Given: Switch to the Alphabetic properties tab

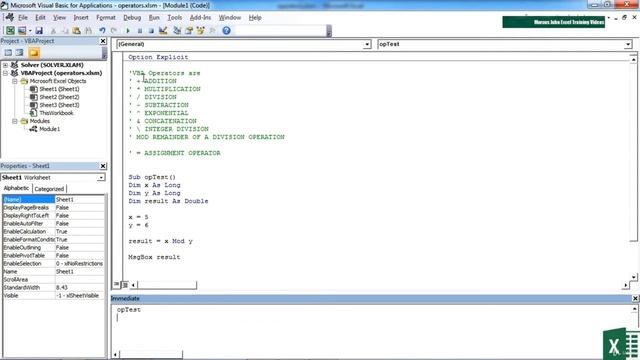Looking at the screenshot, I should tap(16, 188).
